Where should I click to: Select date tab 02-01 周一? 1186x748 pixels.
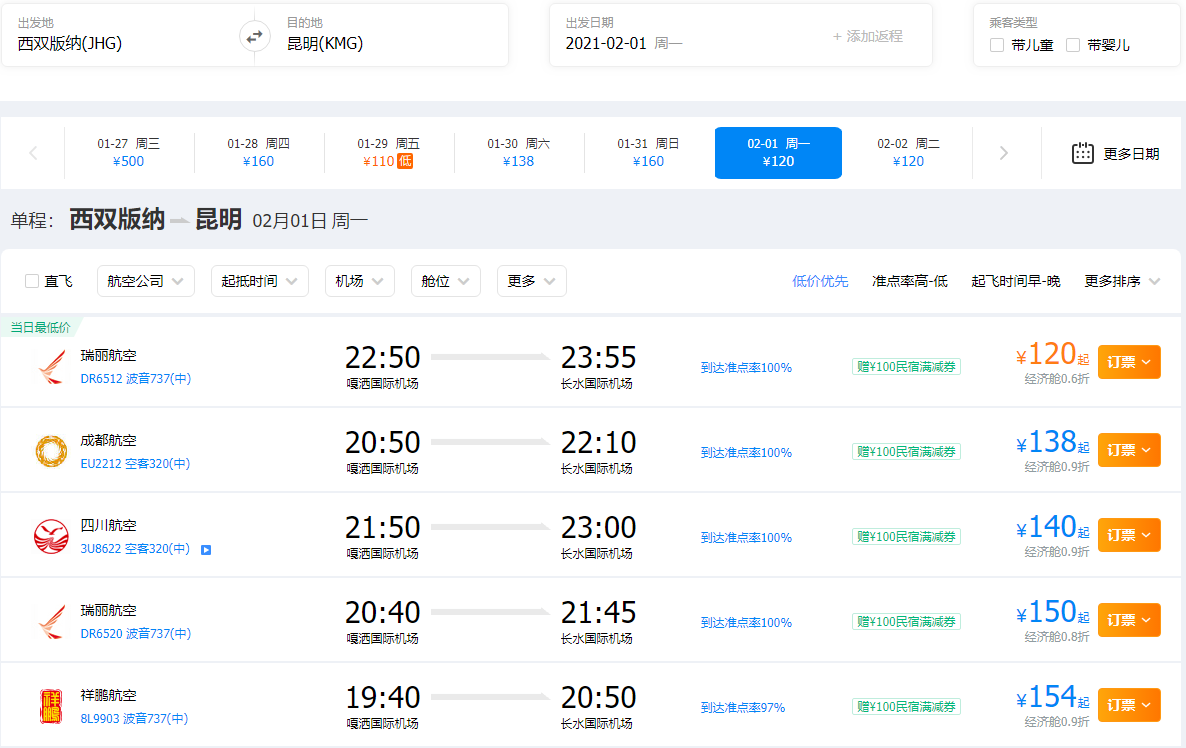778,153
